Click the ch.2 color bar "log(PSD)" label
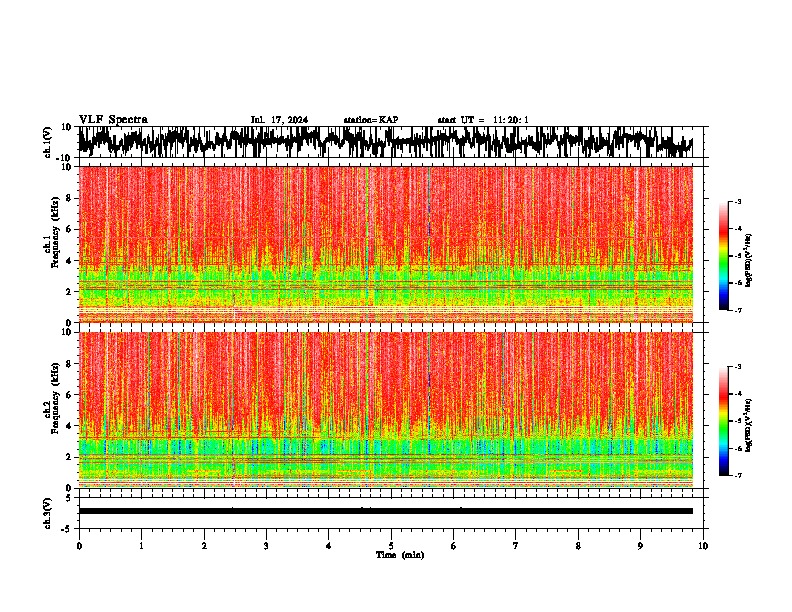Viewport: 792px width, 612px height. [749, 425]
